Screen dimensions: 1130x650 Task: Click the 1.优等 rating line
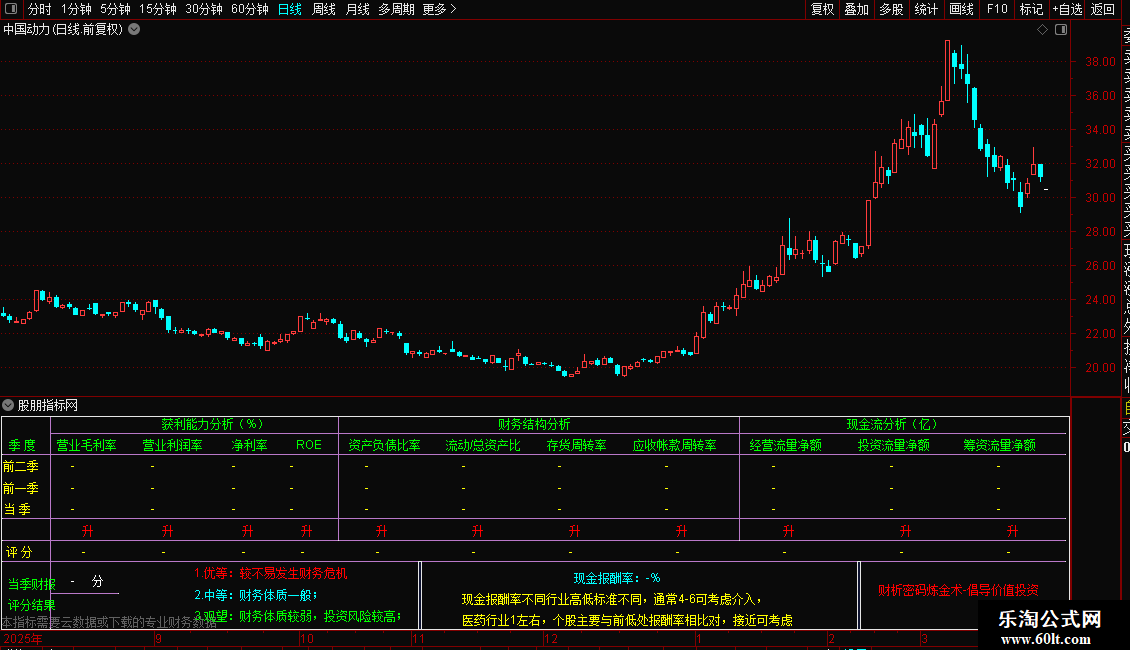pos(270,574)
